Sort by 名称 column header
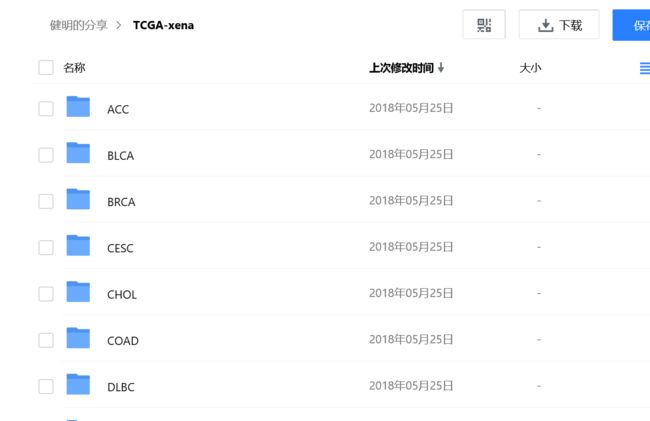This screenshot has height=421, width=650. 74,68
